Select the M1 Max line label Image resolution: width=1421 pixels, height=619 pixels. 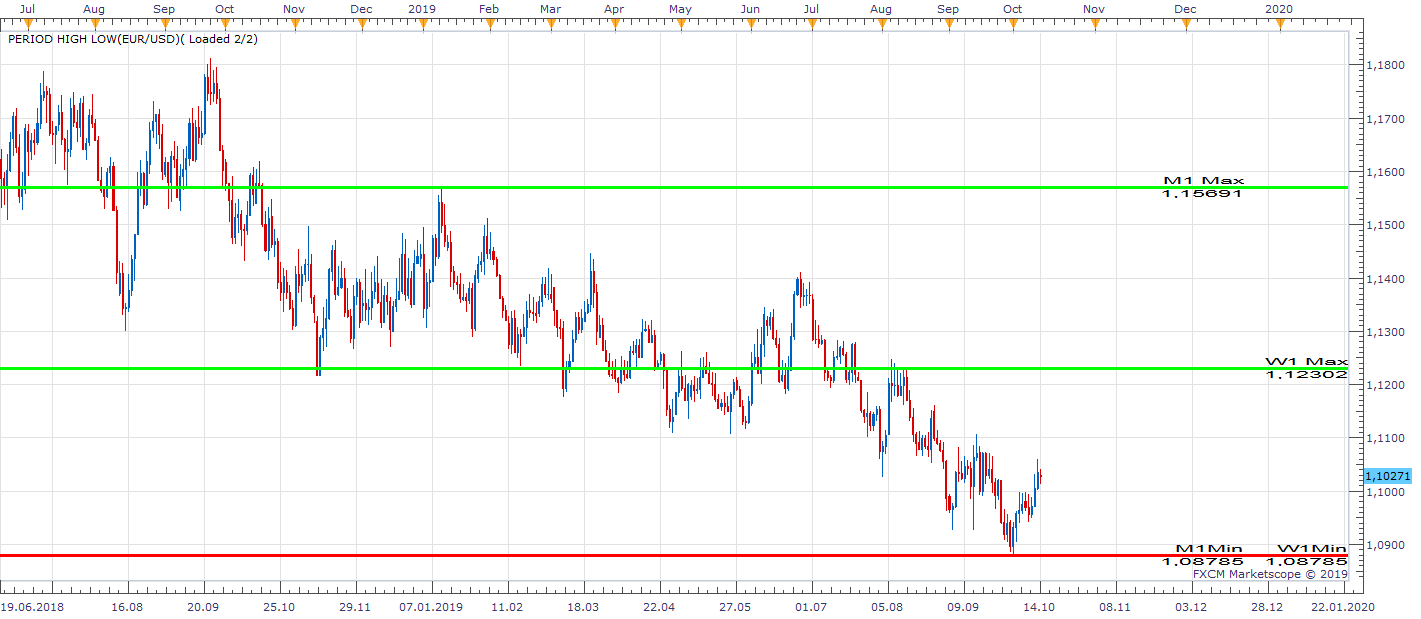[x=1204, y=181]
